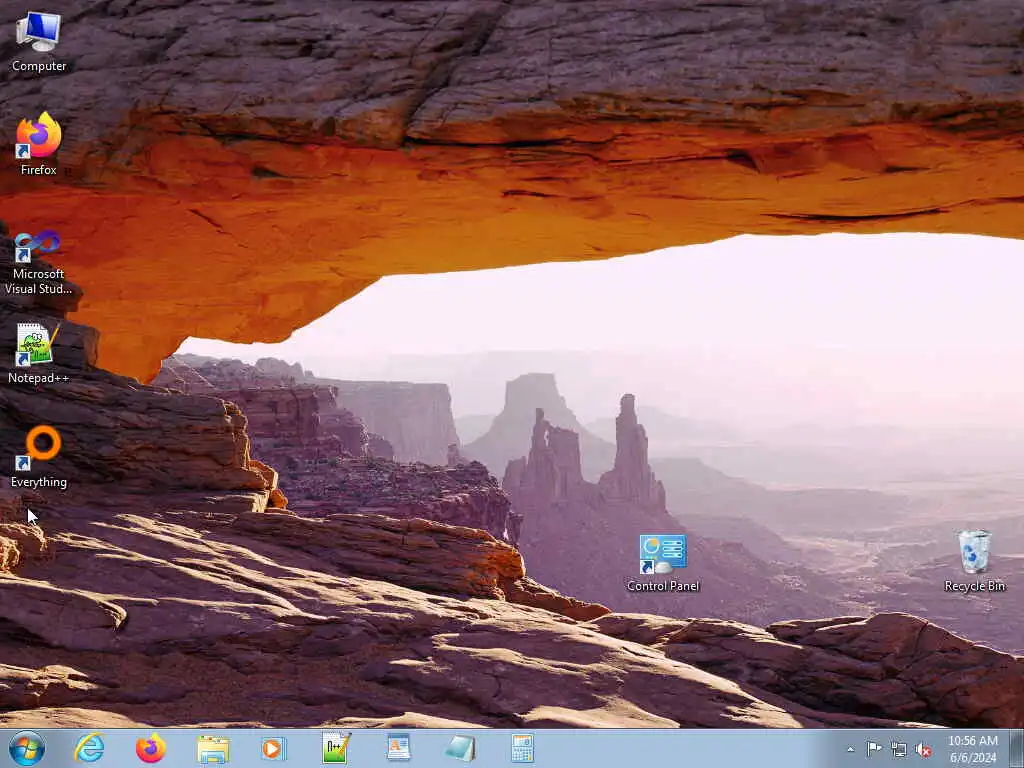
Task: Open the muted volume tray icon
Action: (x=923, y=750)
